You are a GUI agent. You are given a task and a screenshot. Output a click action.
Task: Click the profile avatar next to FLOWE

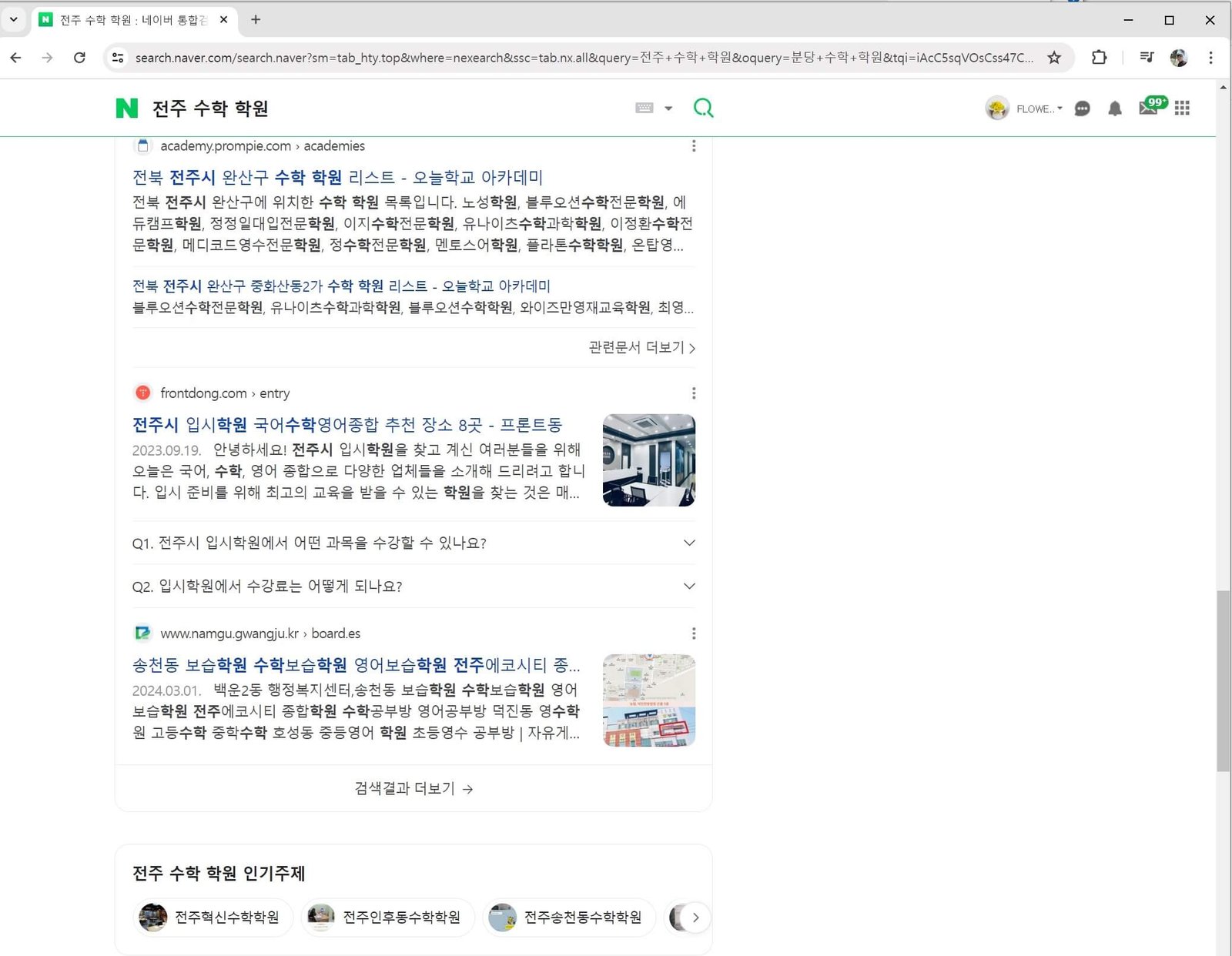tap(997, 109)
